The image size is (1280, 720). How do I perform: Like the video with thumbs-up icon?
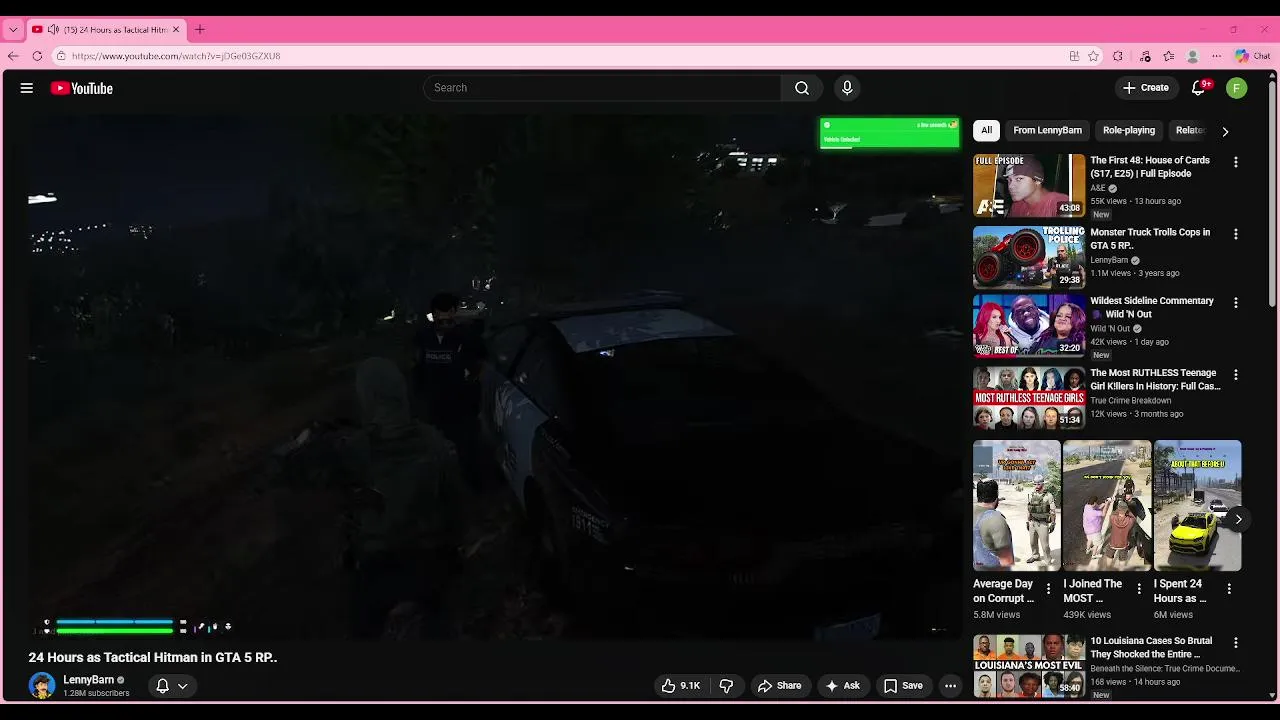(x=681, y=686)
